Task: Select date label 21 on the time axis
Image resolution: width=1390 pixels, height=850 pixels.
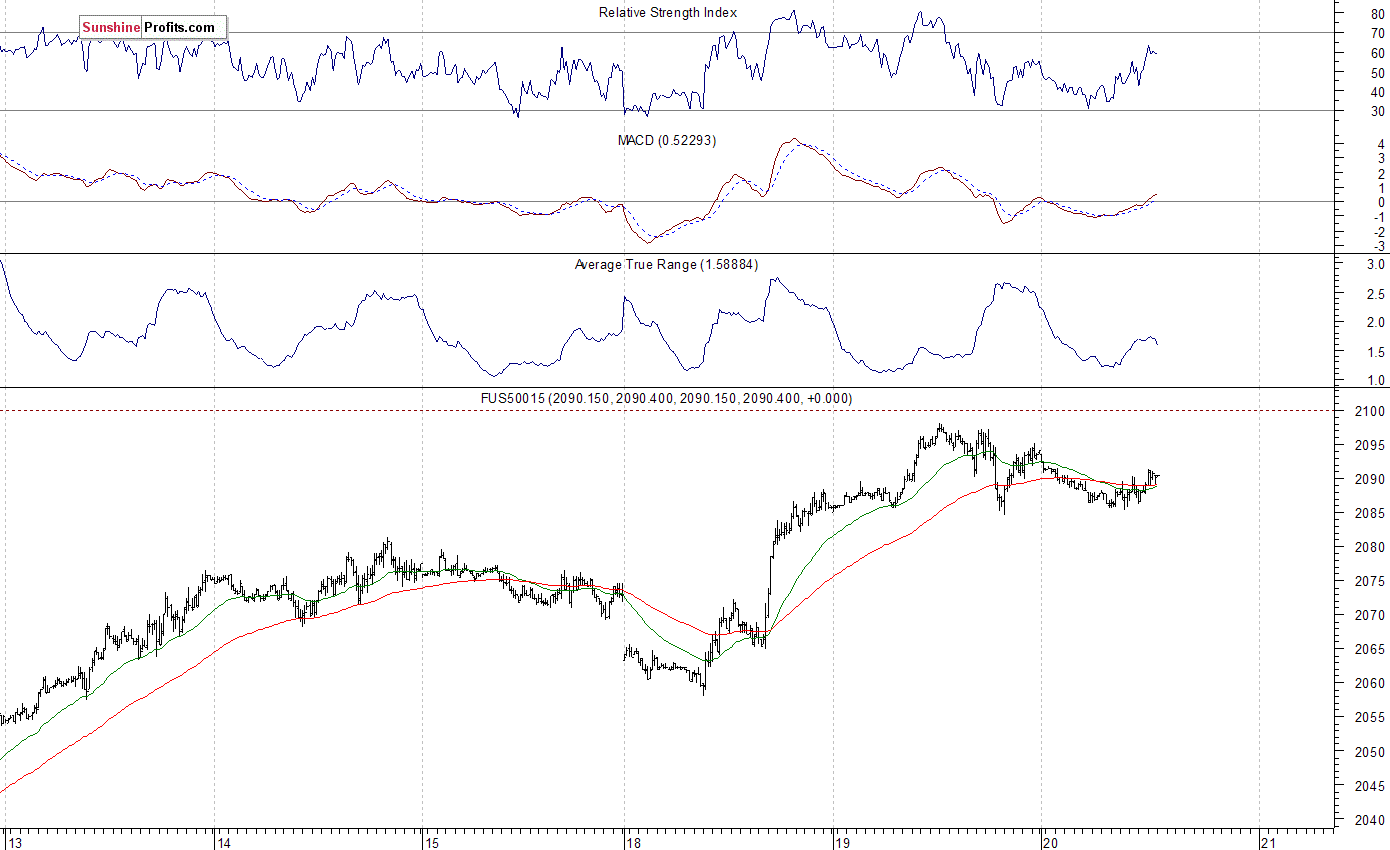Action: [1271, 842]
